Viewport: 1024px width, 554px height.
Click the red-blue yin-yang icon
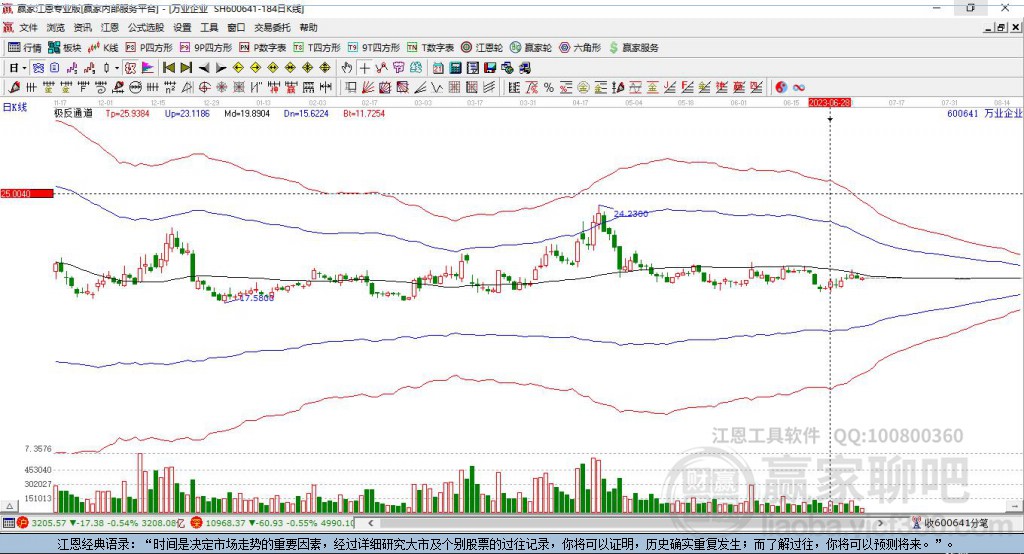click(x=781, y=88)
